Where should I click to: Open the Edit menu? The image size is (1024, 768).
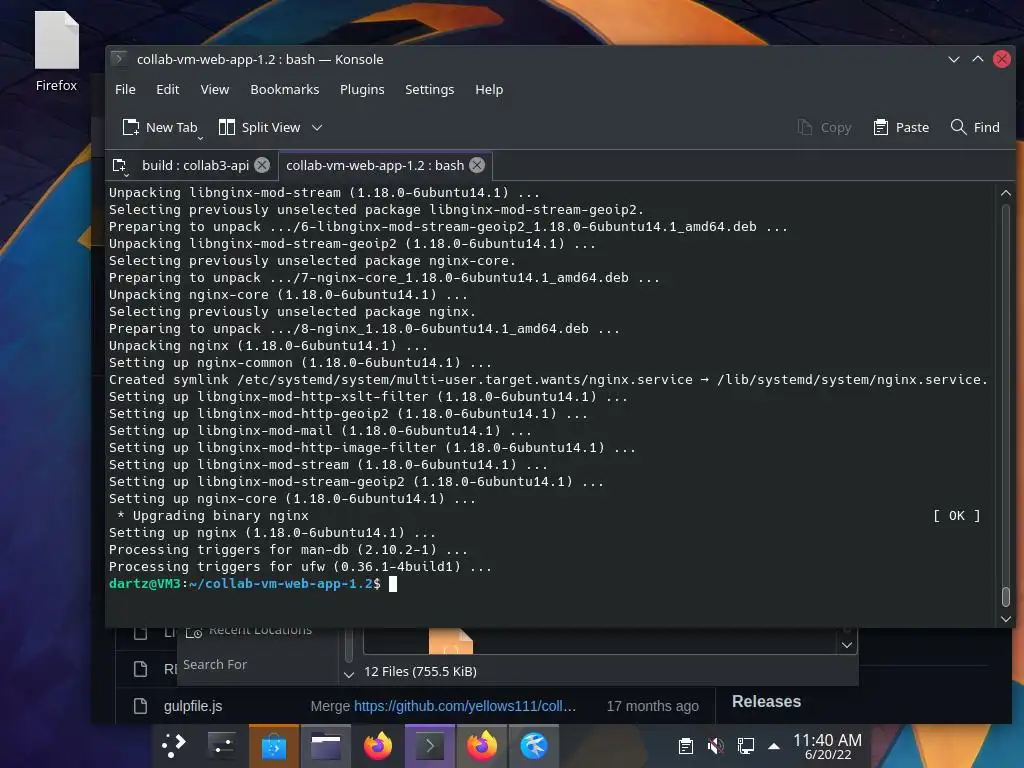pos(168,89)
